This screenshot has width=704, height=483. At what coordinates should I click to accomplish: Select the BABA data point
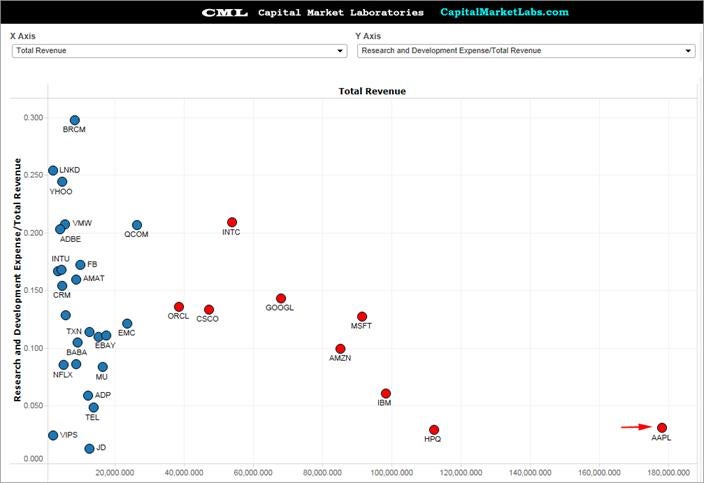(x=78, y=343)
